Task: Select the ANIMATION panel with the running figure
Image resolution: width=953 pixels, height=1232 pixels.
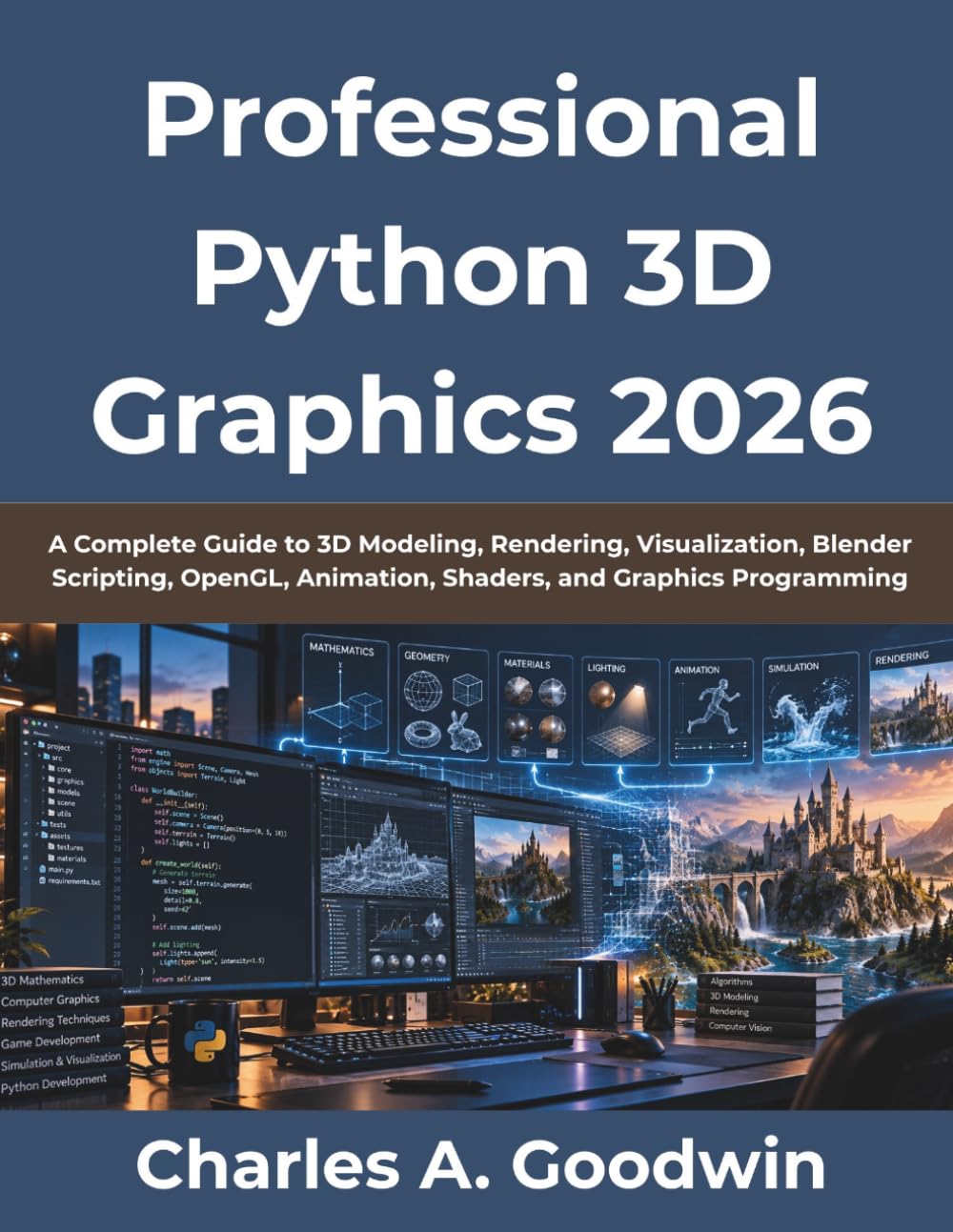Action: tap(713, 712)
